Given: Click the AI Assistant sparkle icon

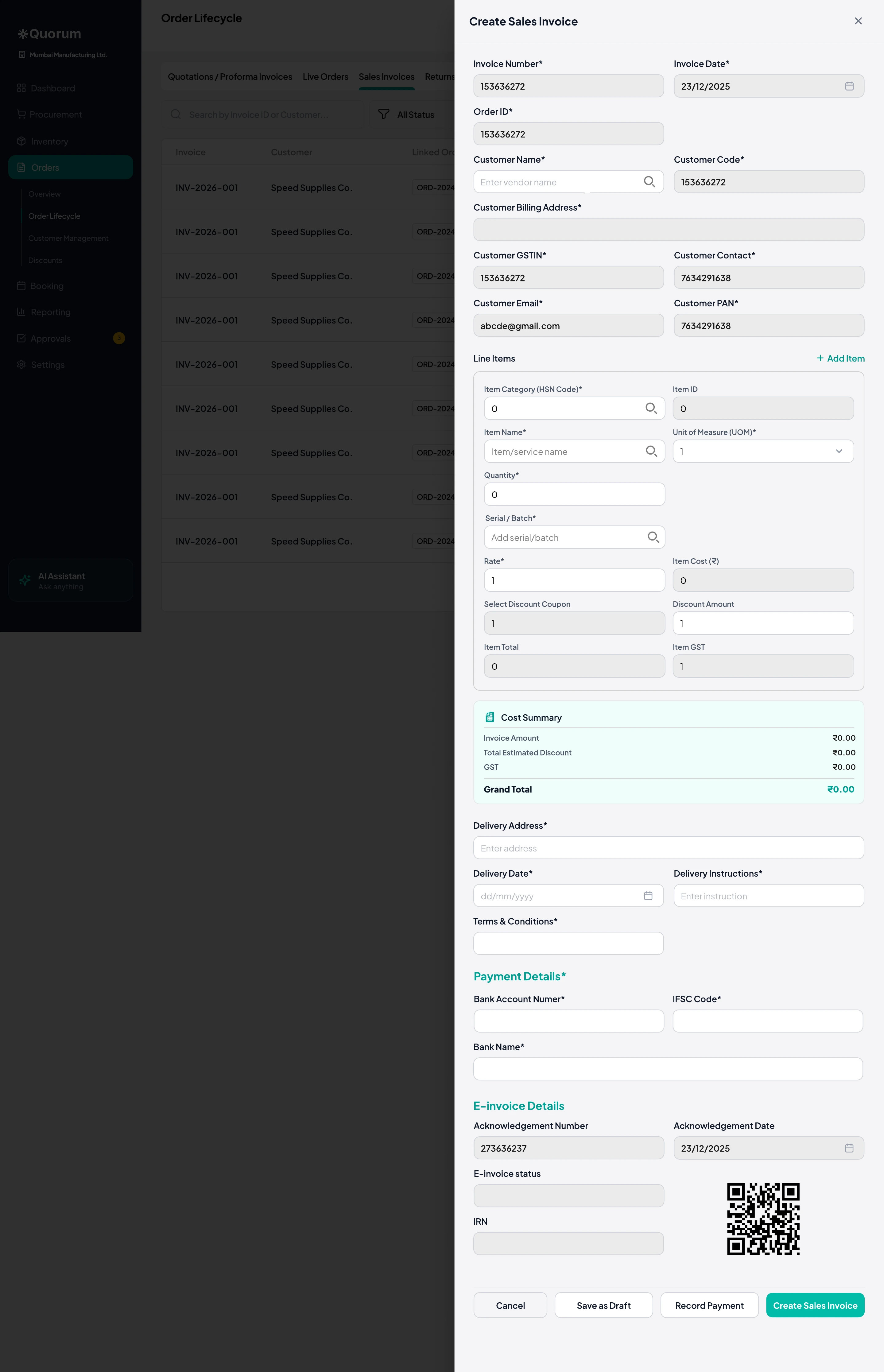Looking at the screenshot, I should click(25, 580).
